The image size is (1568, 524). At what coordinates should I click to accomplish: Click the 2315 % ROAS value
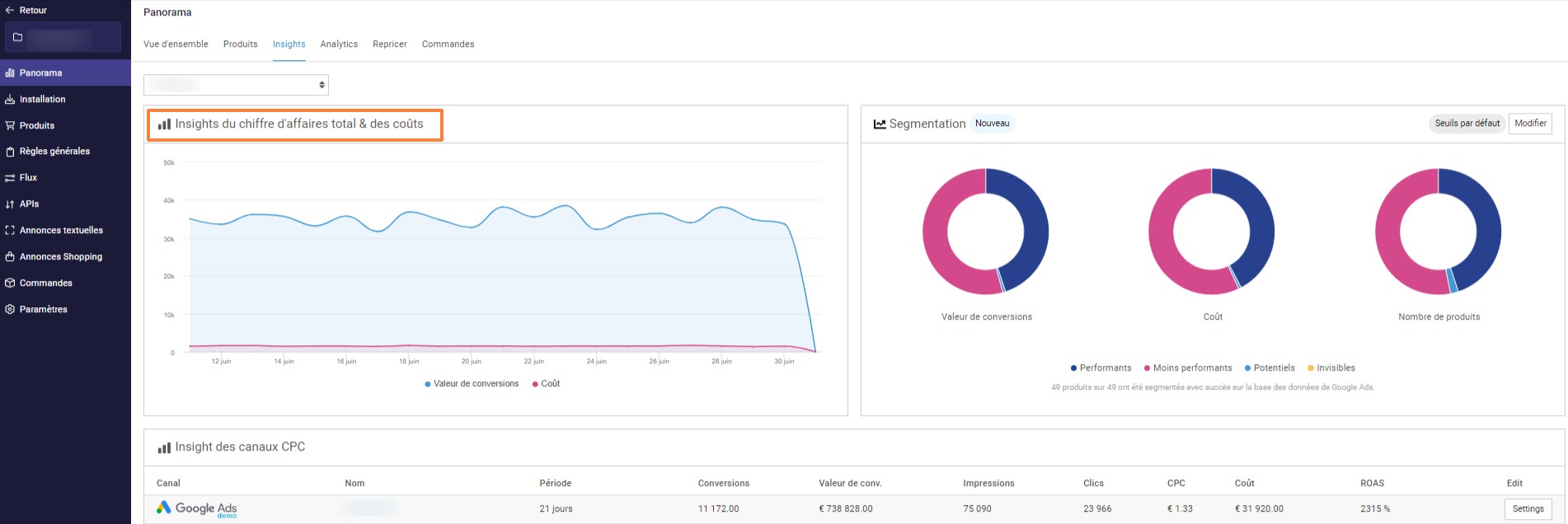point(1375,509)
